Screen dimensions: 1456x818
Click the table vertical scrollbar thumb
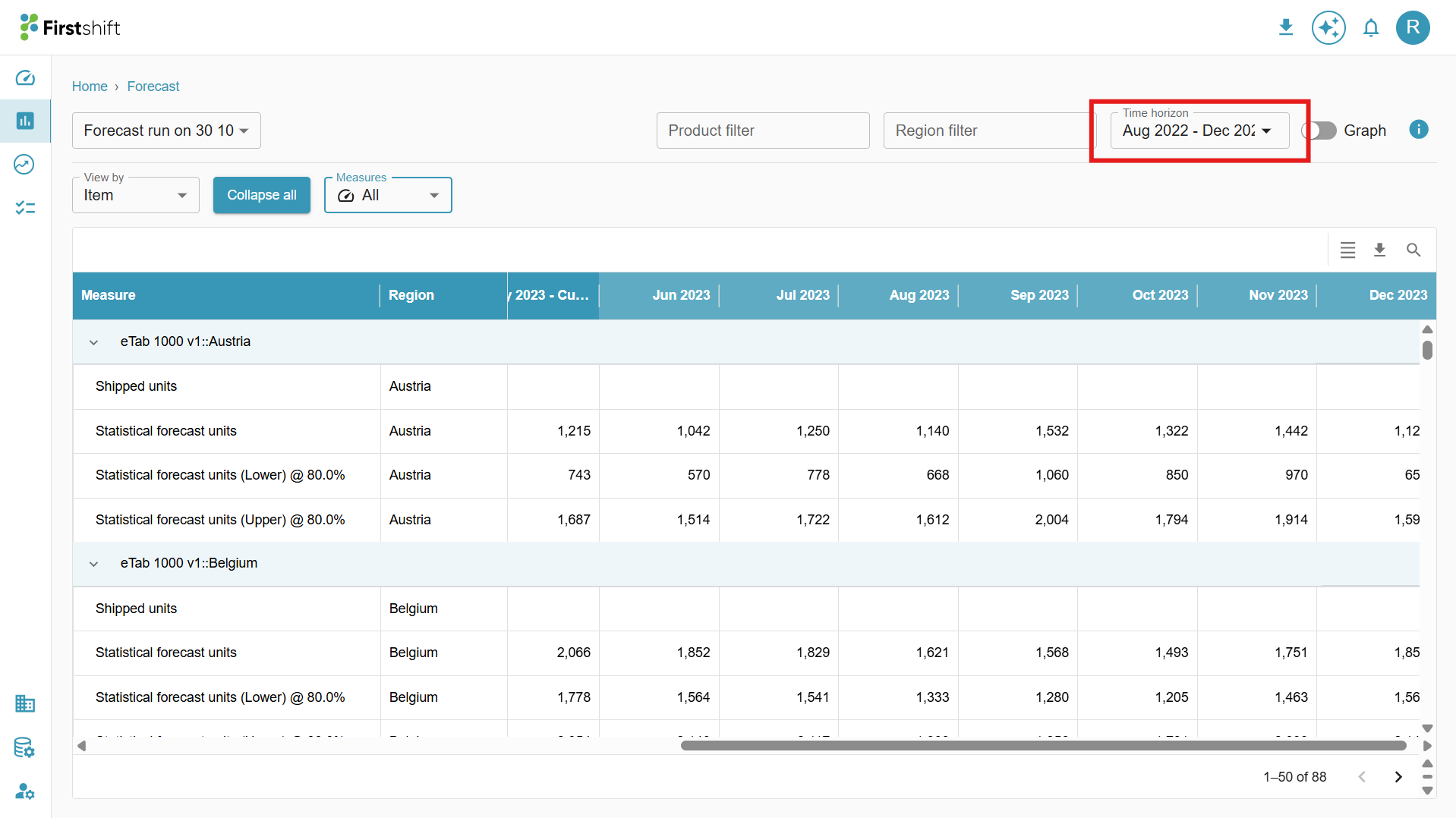(1427, 350)
